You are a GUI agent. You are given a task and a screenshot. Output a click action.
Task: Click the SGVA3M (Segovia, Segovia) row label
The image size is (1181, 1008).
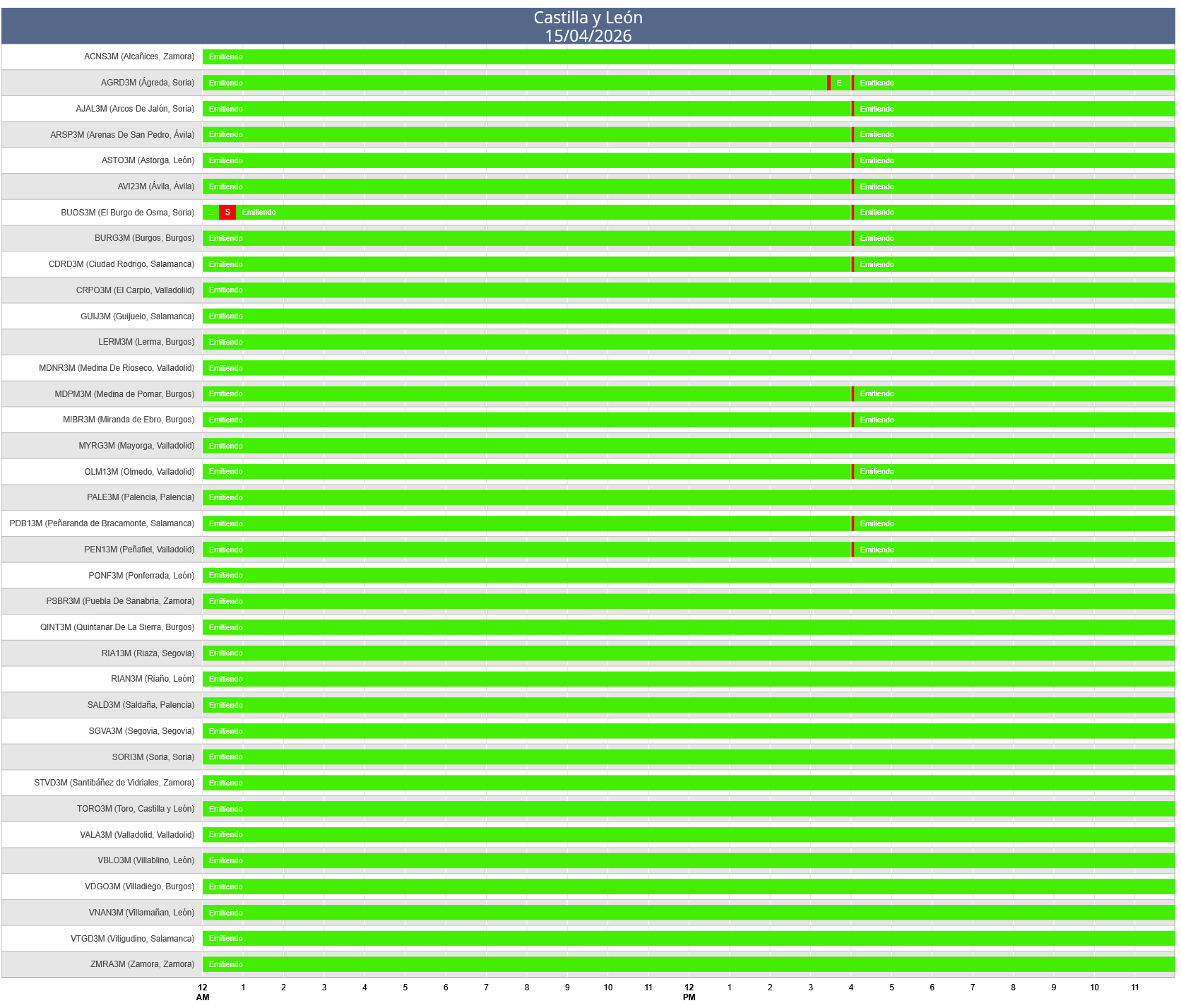[141, 731]
